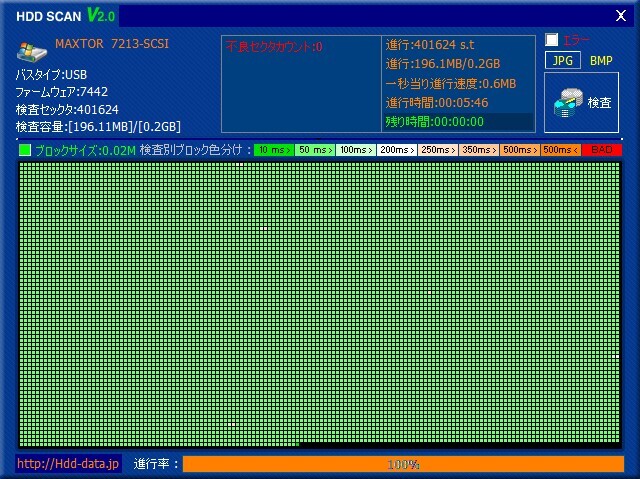Select BMP save format

click(601, 60)
